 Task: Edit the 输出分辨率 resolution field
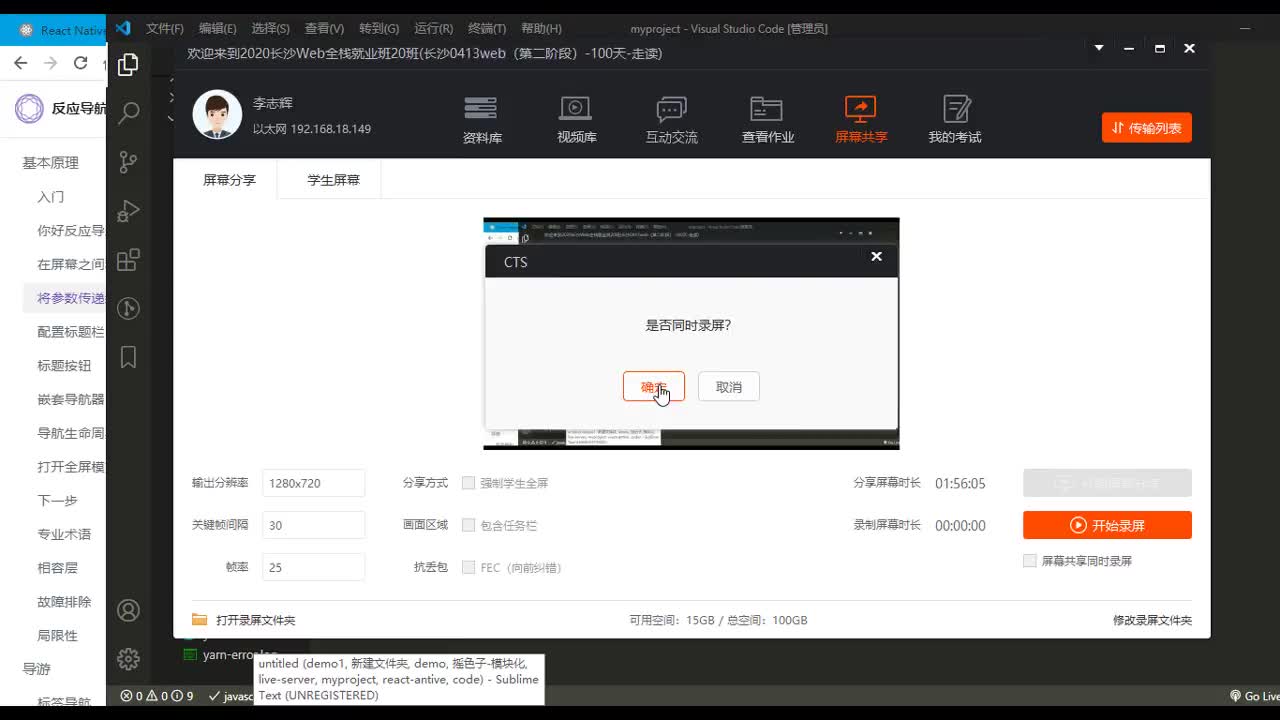point(312,482)
